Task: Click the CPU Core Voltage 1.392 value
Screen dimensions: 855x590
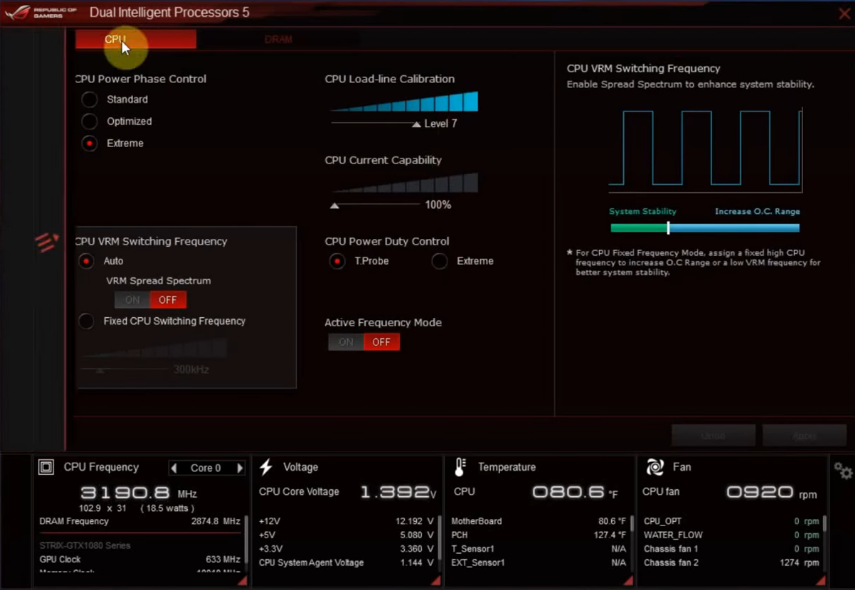Action: click(399, 493)
